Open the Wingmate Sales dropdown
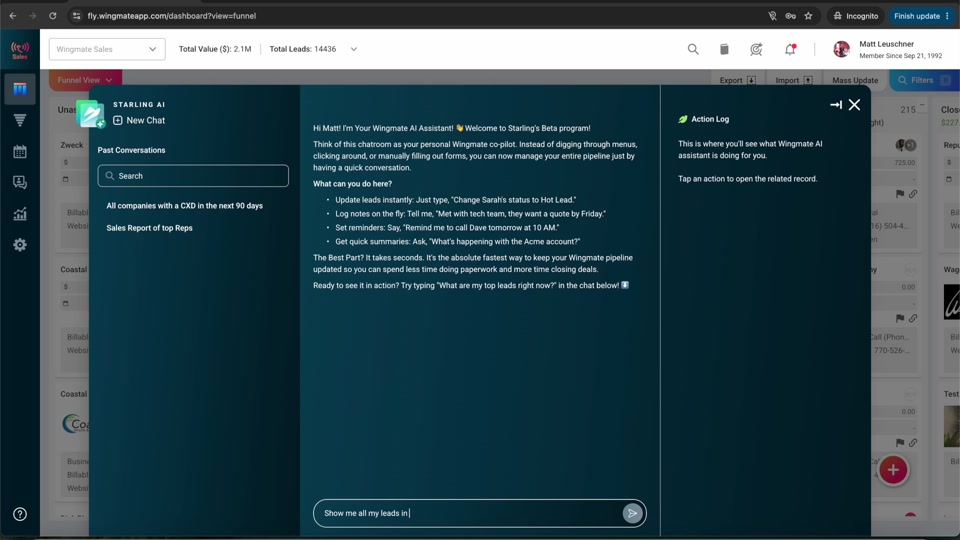Viewport: 960px width, 540px height. click(x=107, y=49)
